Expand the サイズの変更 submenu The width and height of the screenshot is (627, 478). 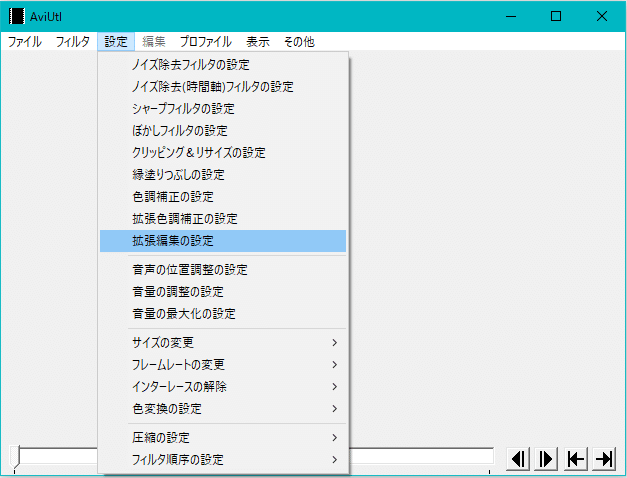(223, 343)
